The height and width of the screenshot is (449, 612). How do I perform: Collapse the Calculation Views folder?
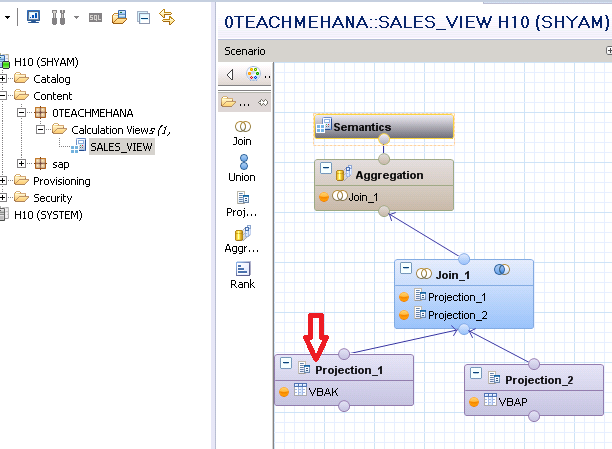[40, 129]
